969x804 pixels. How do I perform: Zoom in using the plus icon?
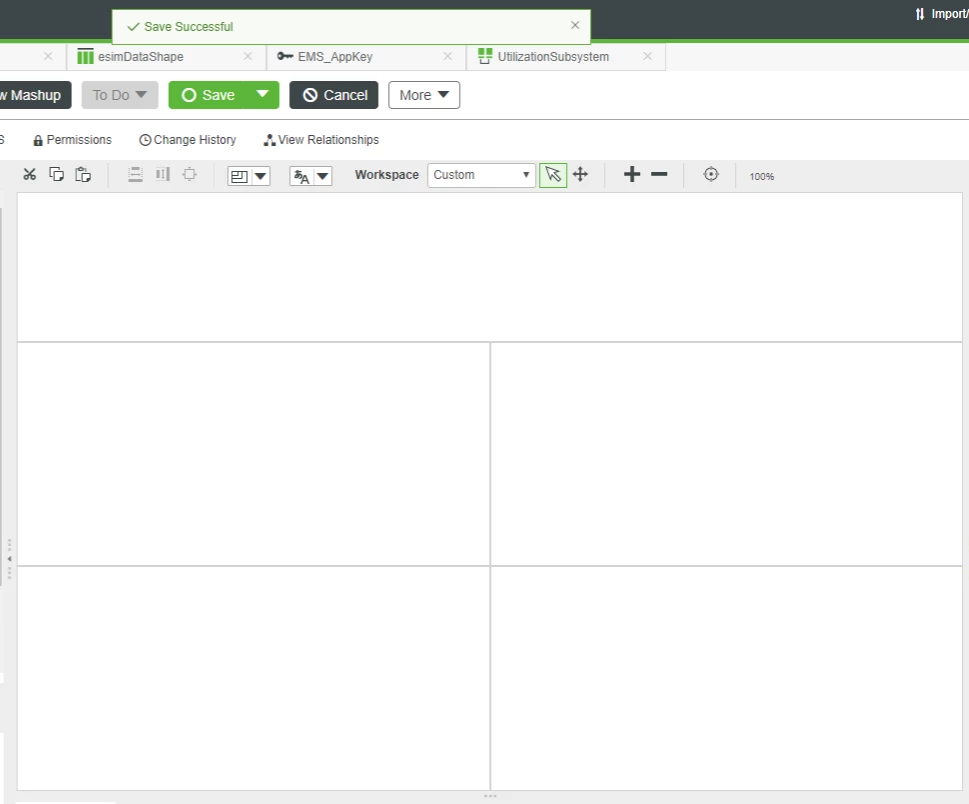click(632, 174)
